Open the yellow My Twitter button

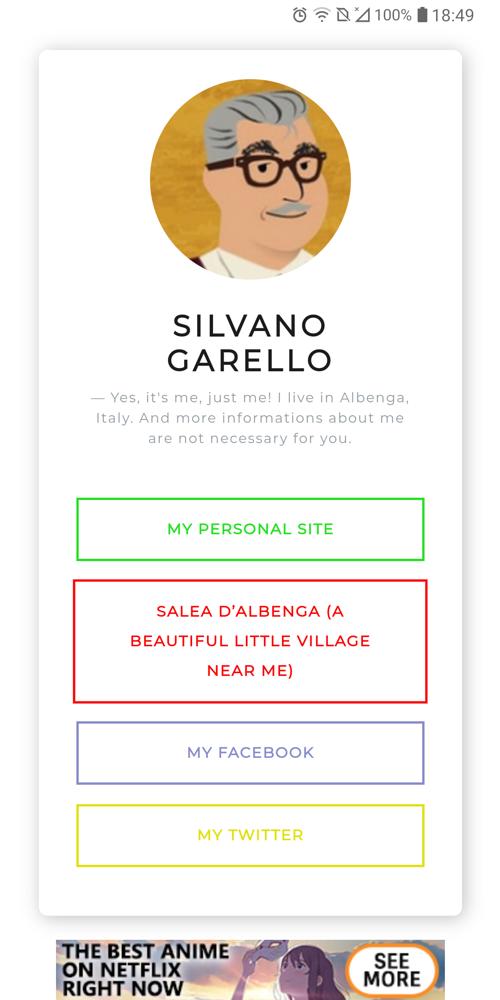tap(250, 835)
